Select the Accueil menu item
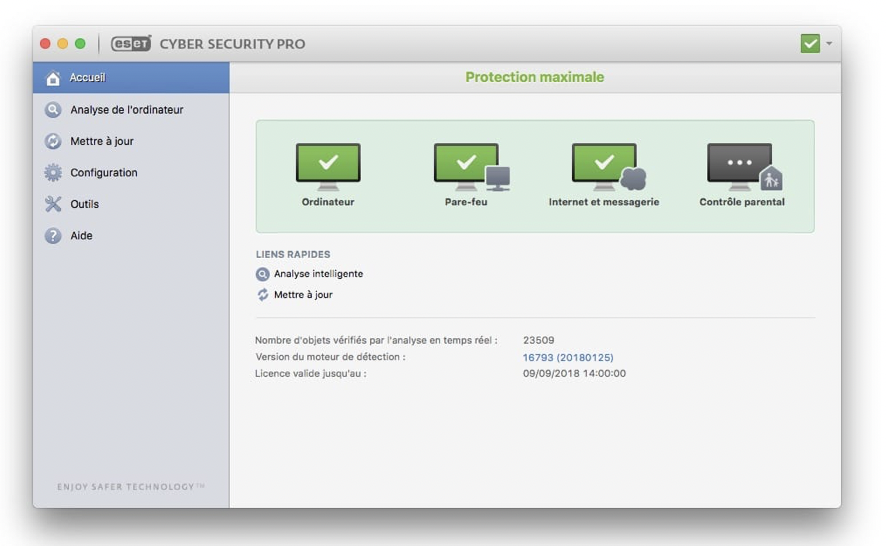Viewport: 886px width, 546px height. click(131, 77)
